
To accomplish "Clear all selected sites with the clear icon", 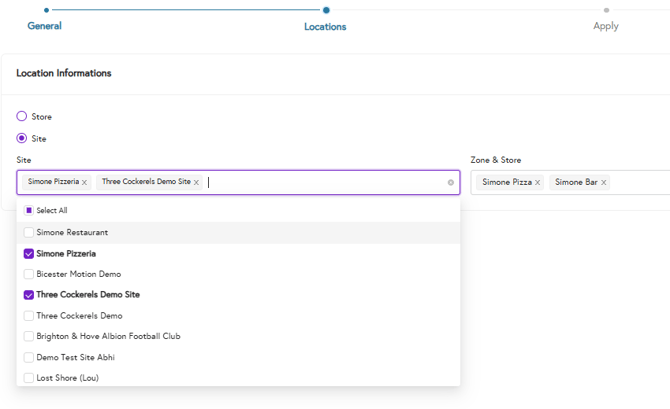I will (451, 183).
